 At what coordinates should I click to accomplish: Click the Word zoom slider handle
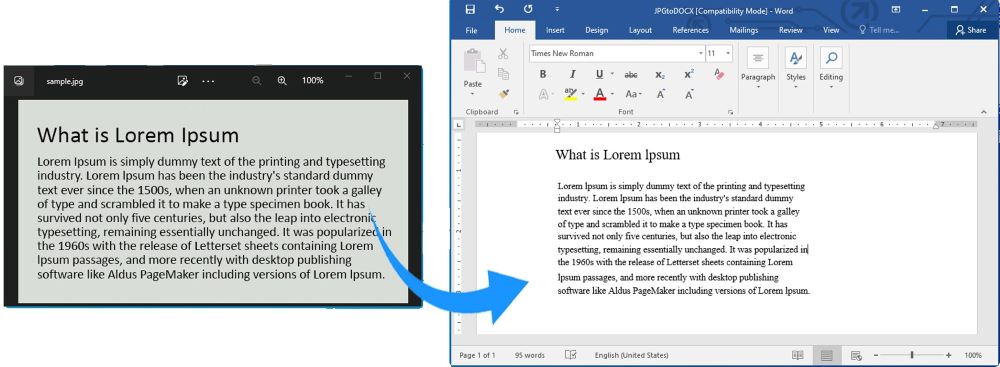pyautogui.click(x=912, y=355)
